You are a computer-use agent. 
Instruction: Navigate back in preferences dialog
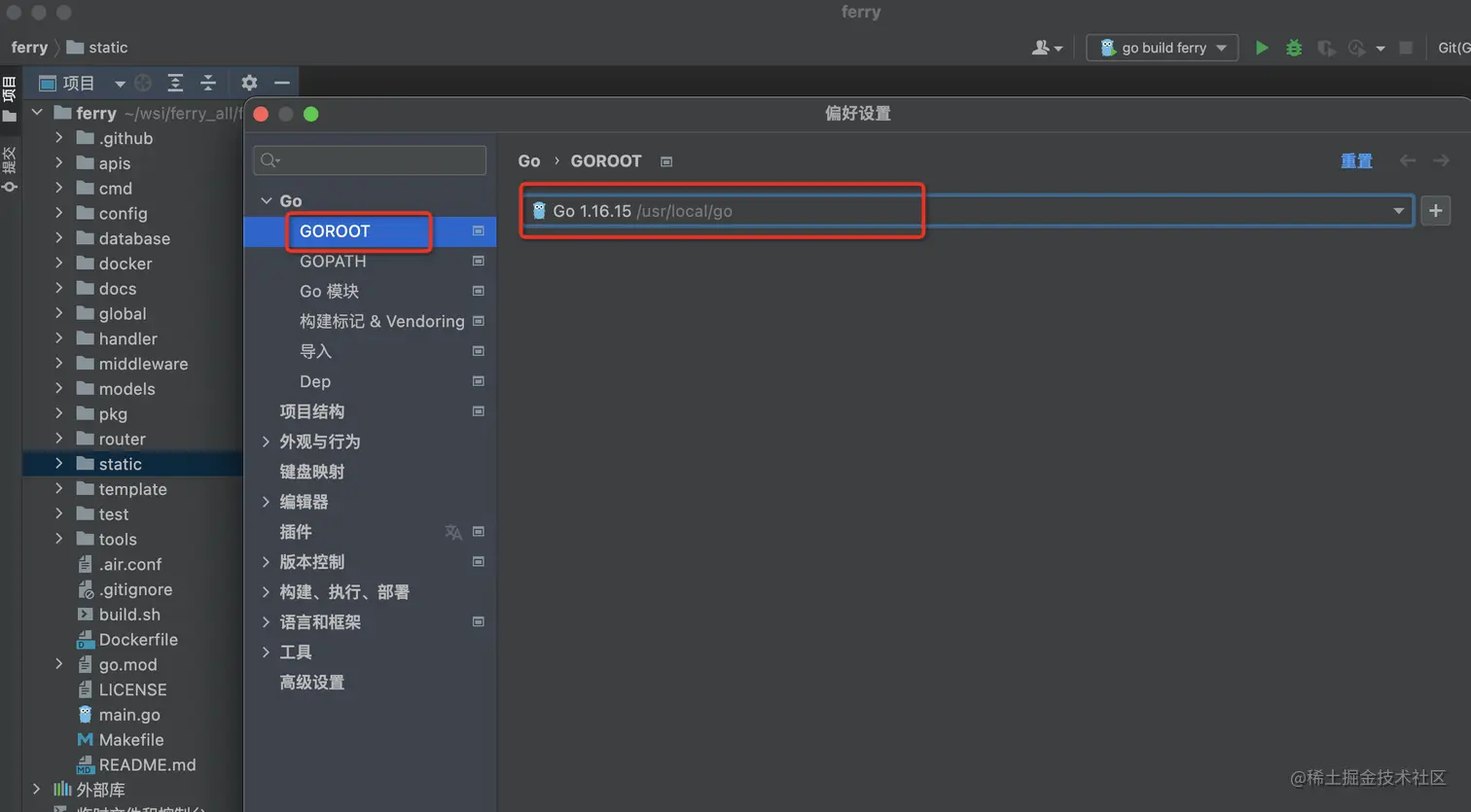pos(1407,160)
